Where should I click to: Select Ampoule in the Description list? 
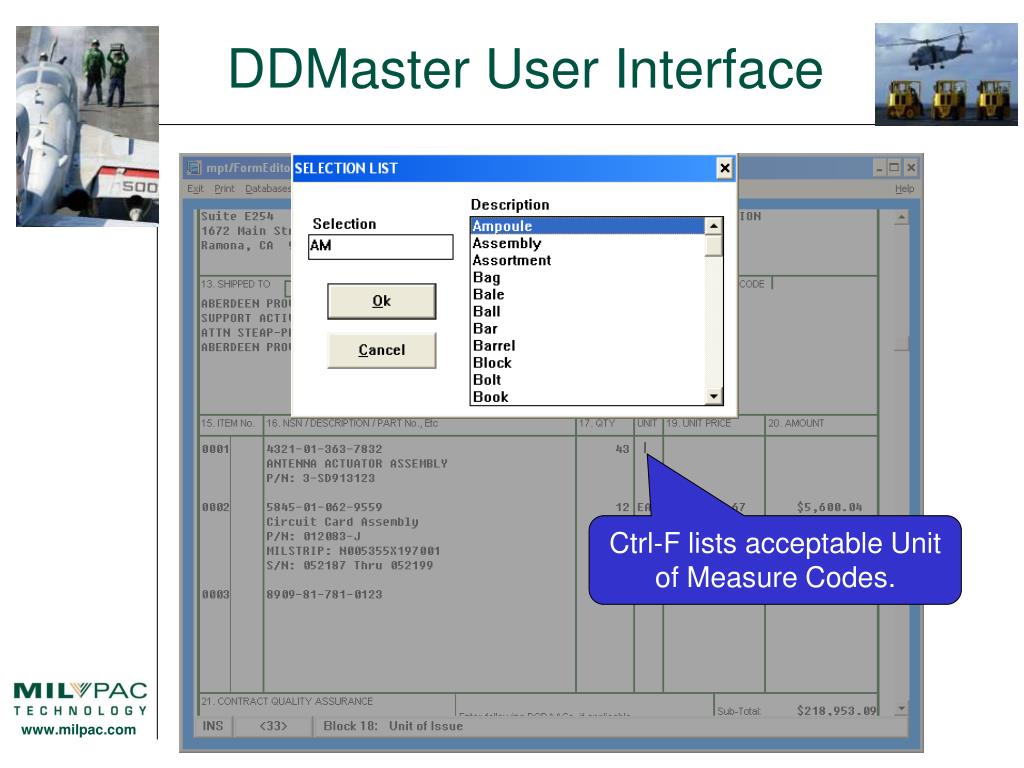coord(588,226)
